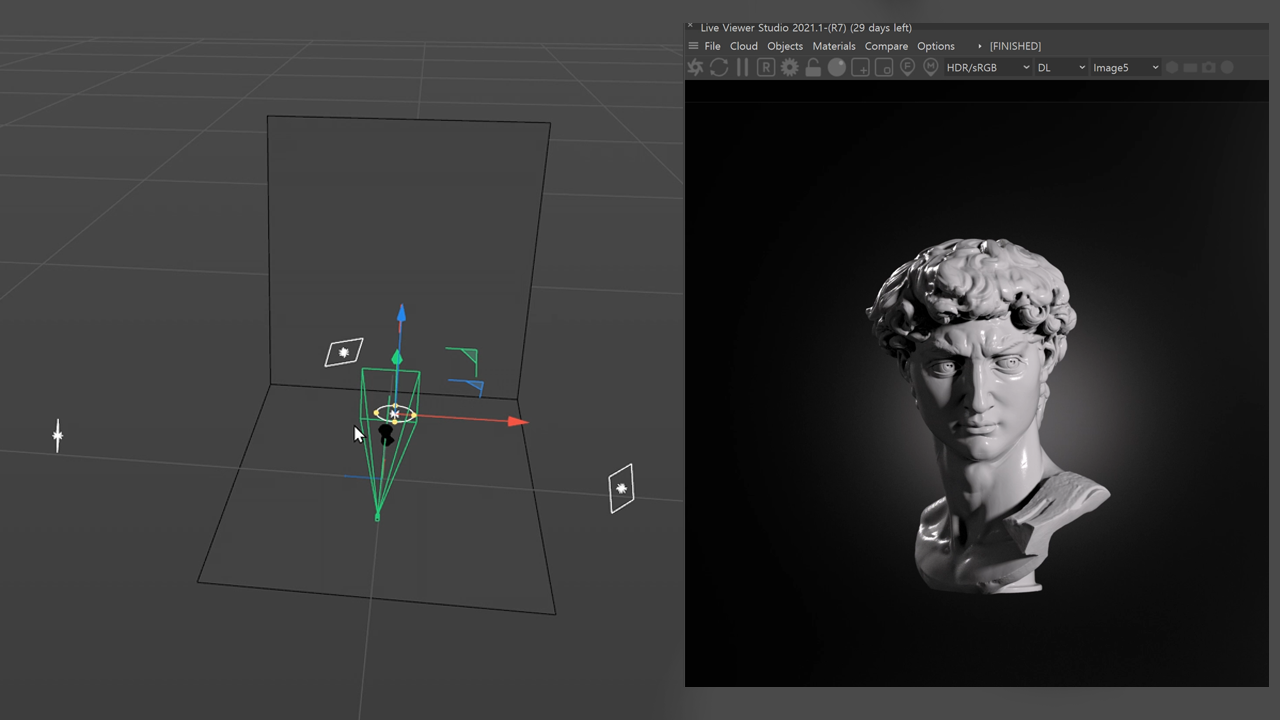Click the R render region icon
The height and width of the screenshot is (720, 1280).
[766, 67]
